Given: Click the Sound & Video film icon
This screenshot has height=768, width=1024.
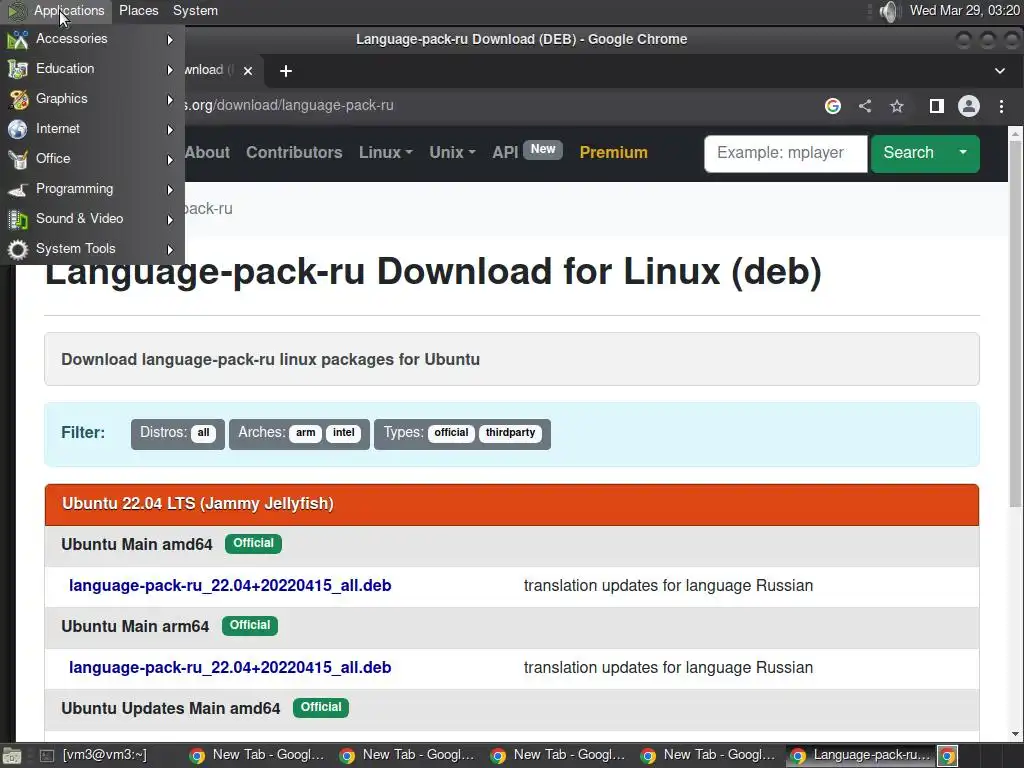Looking at the screenshot, I should (x=18, y=219).
